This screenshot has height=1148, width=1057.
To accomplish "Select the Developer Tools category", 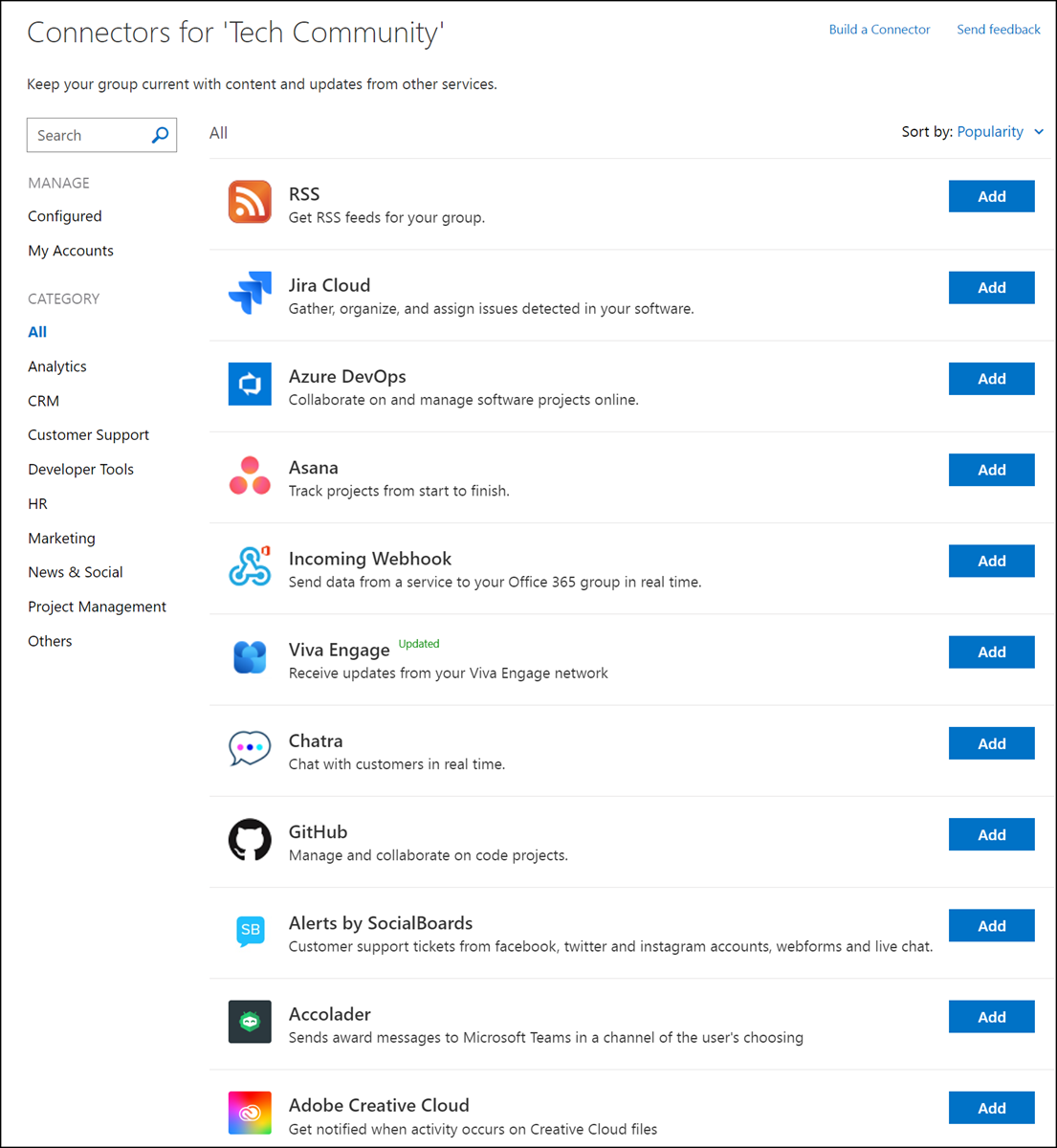I will [80, 469].
